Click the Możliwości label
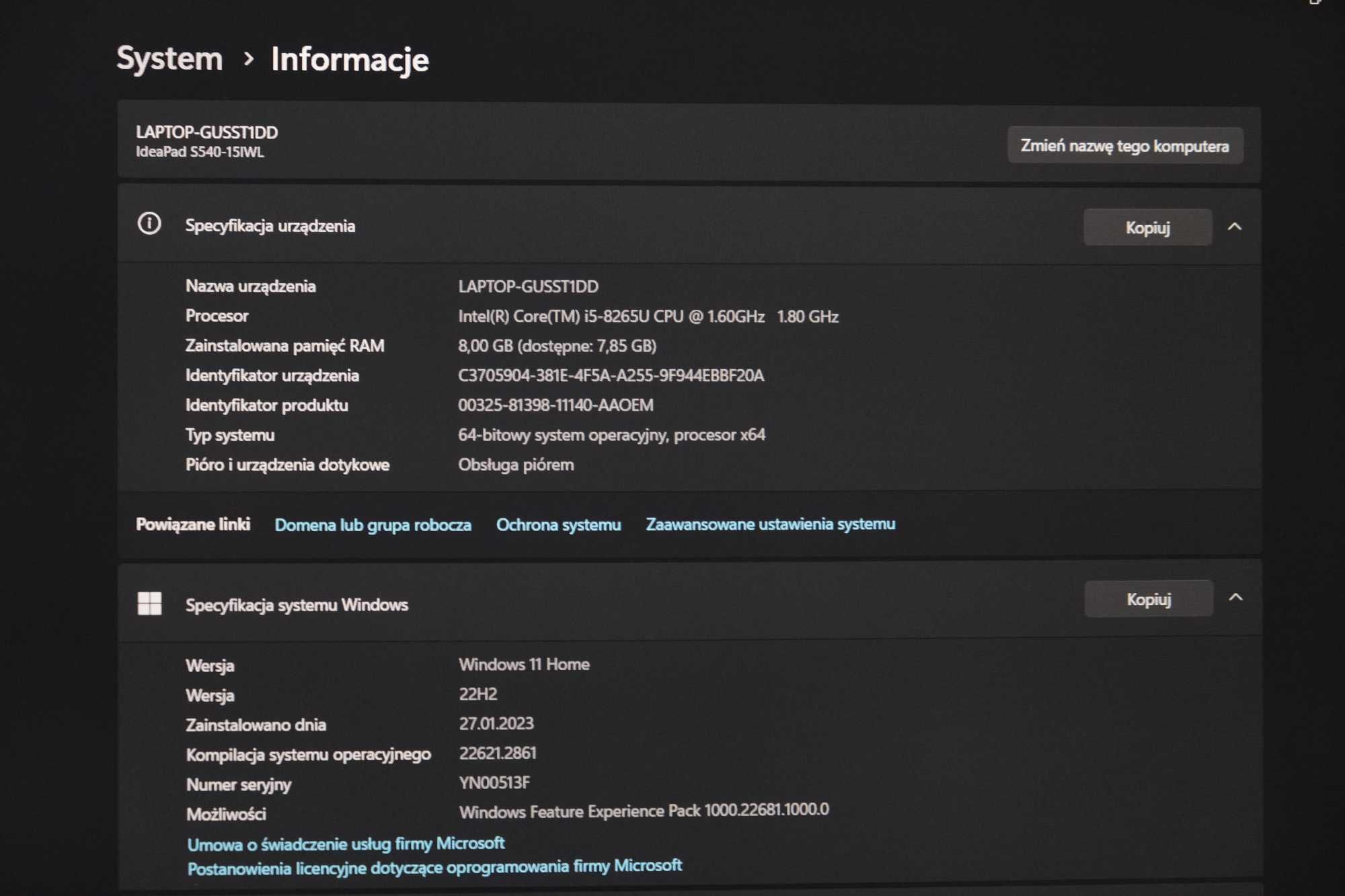This screenshot has height=896, width=1345. click(226, 815)
